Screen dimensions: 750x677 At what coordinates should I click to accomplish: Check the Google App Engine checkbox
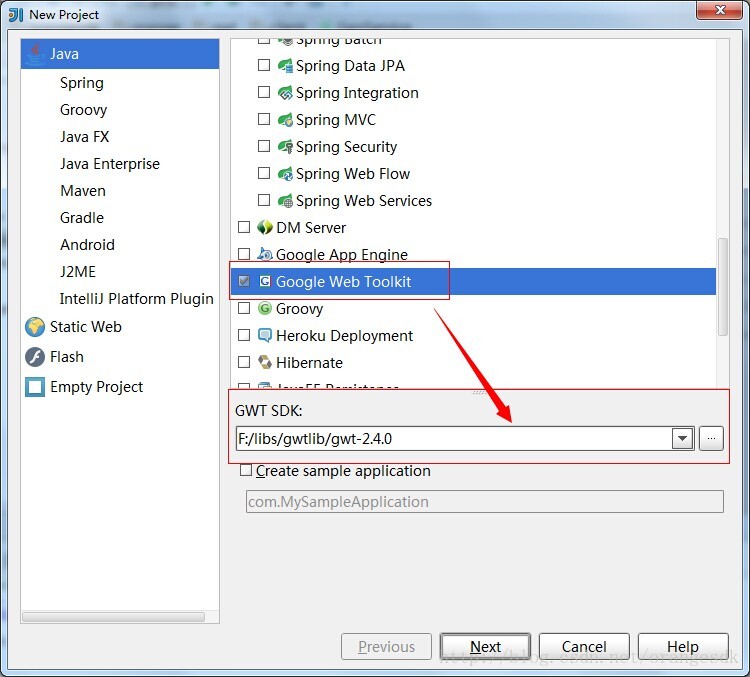tap(244, 254)
